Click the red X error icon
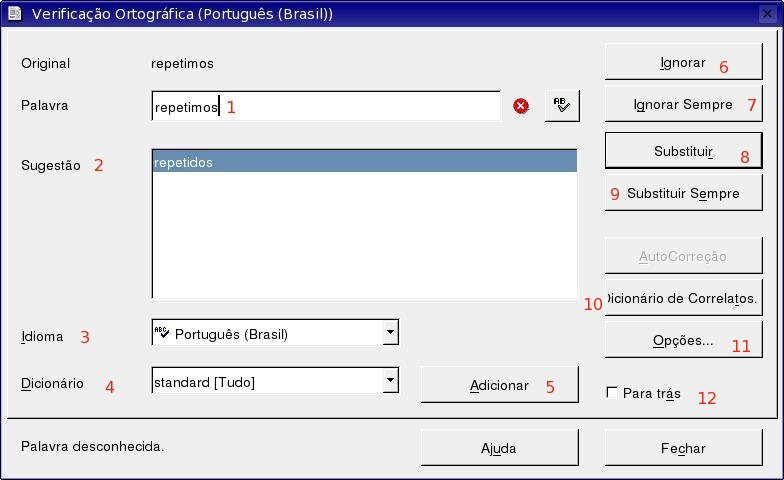This screenshot has width=784, height=480. (520, 106)
